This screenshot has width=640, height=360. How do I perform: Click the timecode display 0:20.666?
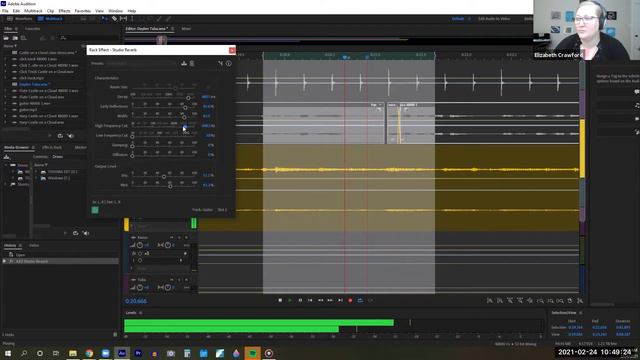[x=136, y=301]
